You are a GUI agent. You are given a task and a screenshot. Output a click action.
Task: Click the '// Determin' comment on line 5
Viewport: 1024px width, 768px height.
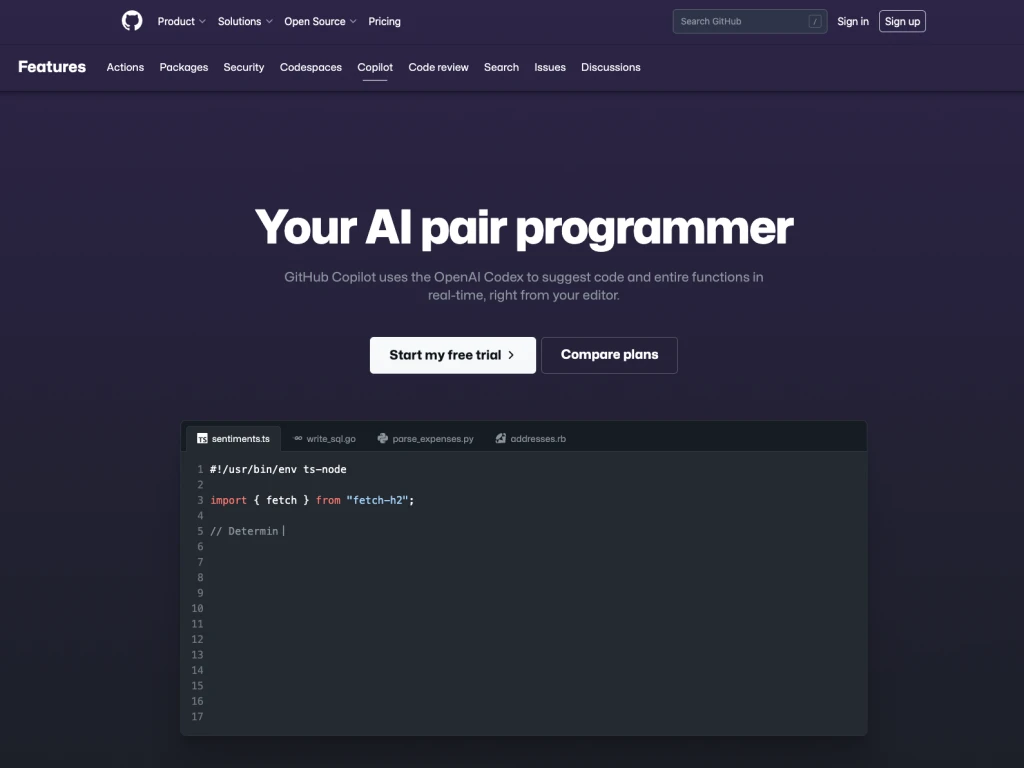[244, 531]
